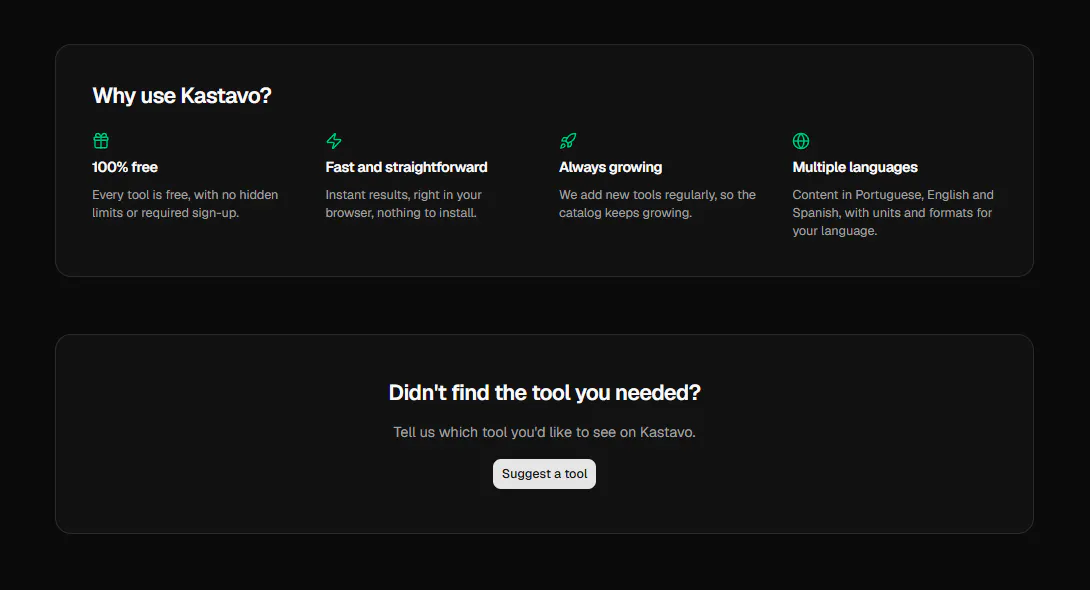Viewport: 1090px width, 590px height.
Task: Click the green globe icon
Action: 801,141
